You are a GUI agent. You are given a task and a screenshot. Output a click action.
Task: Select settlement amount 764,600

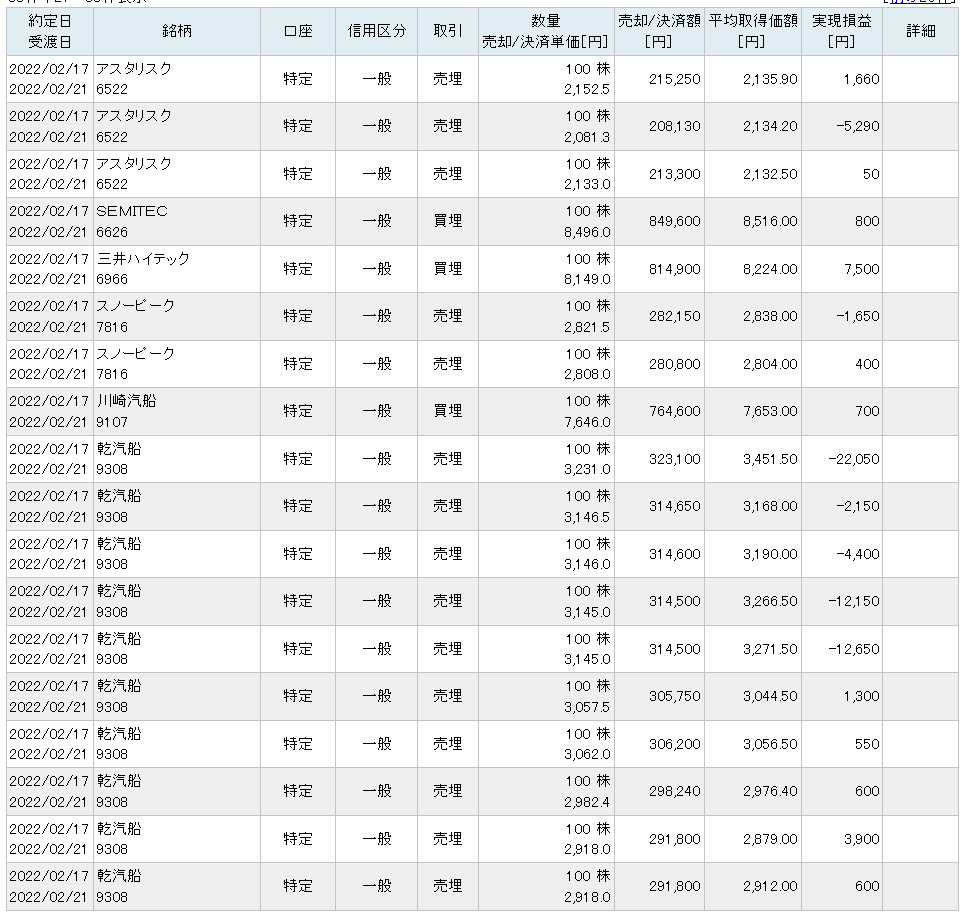pos(674,412)
